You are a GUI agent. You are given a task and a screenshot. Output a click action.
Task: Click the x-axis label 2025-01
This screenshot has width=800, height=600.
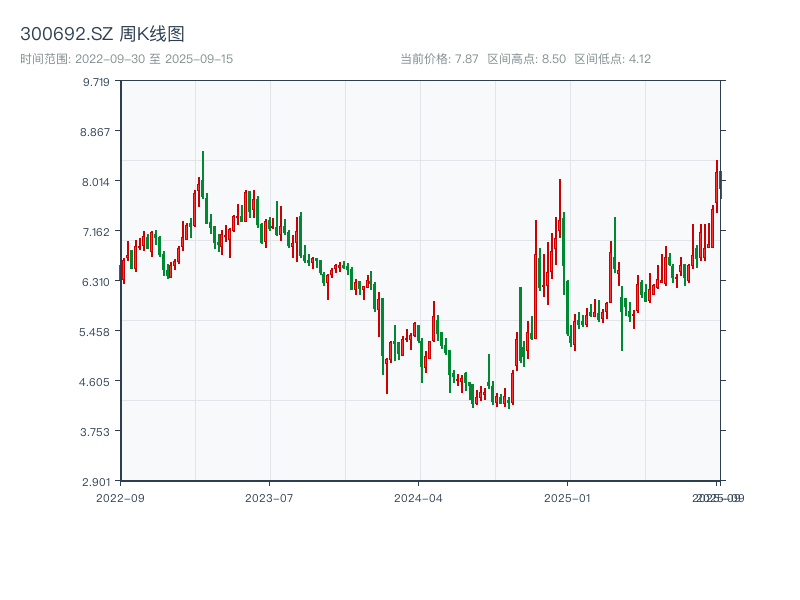(567, 498)
